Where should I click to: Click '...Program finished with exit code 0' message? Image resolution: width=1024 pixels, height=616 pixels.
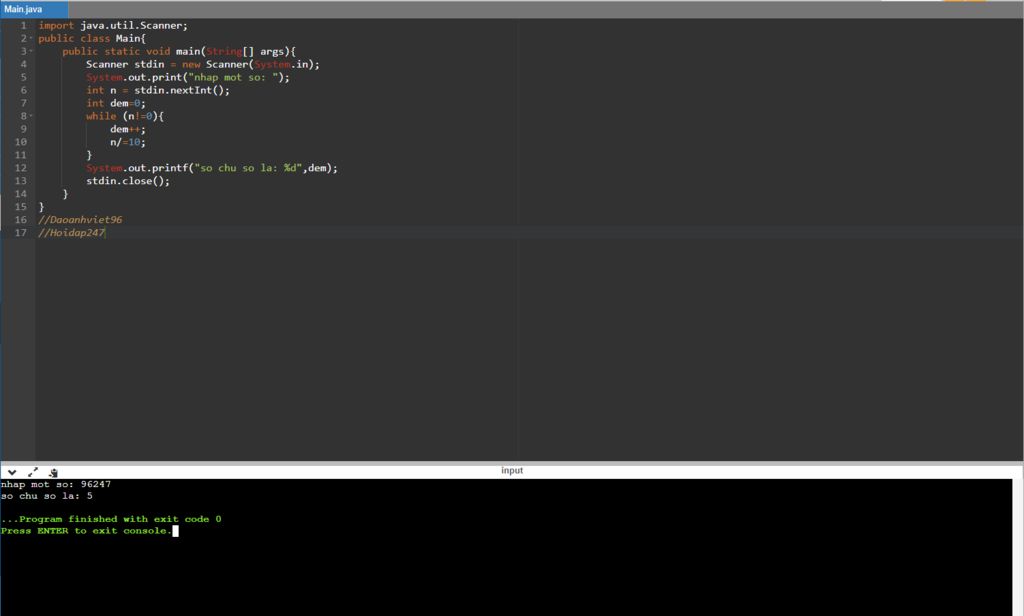(111, 519)
